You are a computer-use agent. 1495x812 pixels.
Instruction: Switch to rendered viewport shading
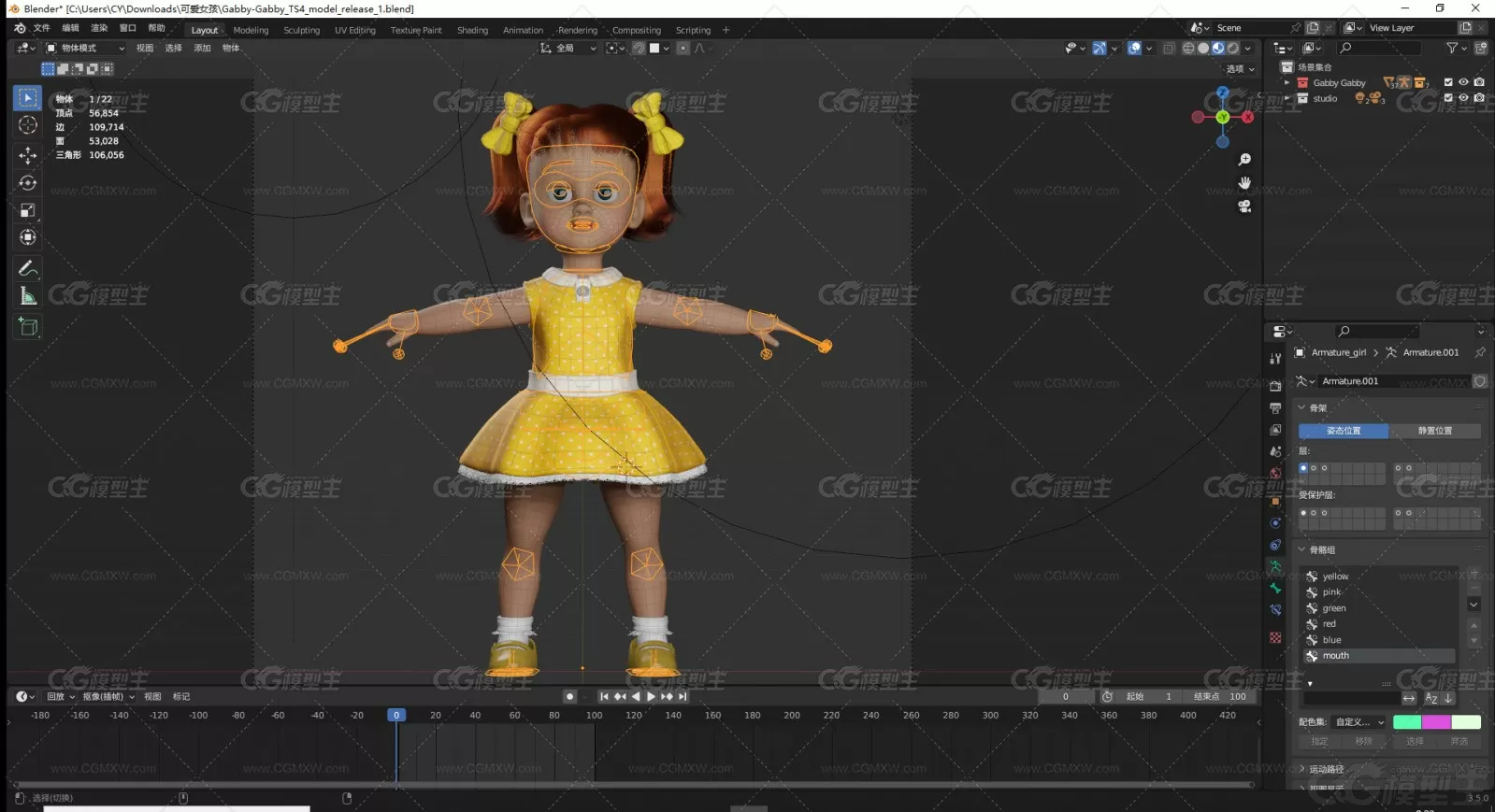click(x=1233, y=49)
